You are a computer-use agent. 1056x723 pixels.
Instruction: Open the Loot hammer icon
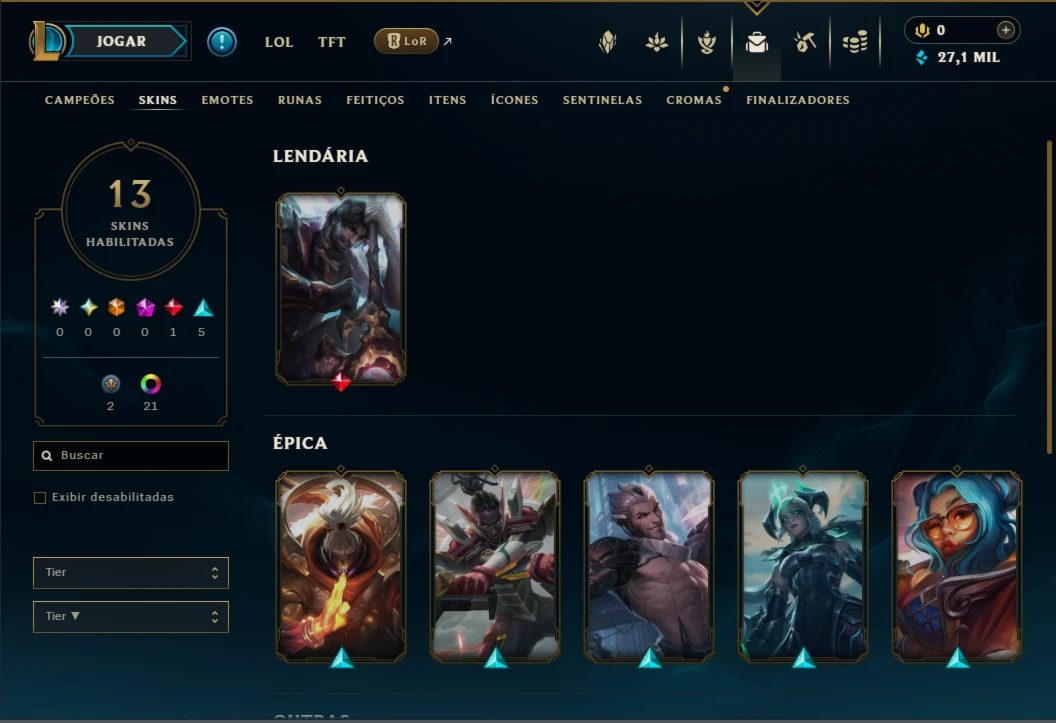[805, 42]
